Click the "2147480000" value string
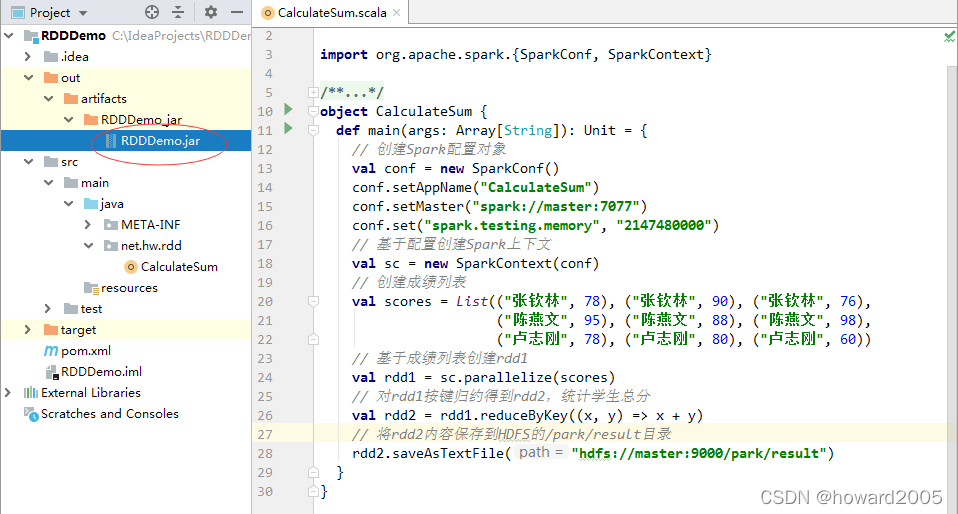The image size is (958, 514). (x=664, y=225)
